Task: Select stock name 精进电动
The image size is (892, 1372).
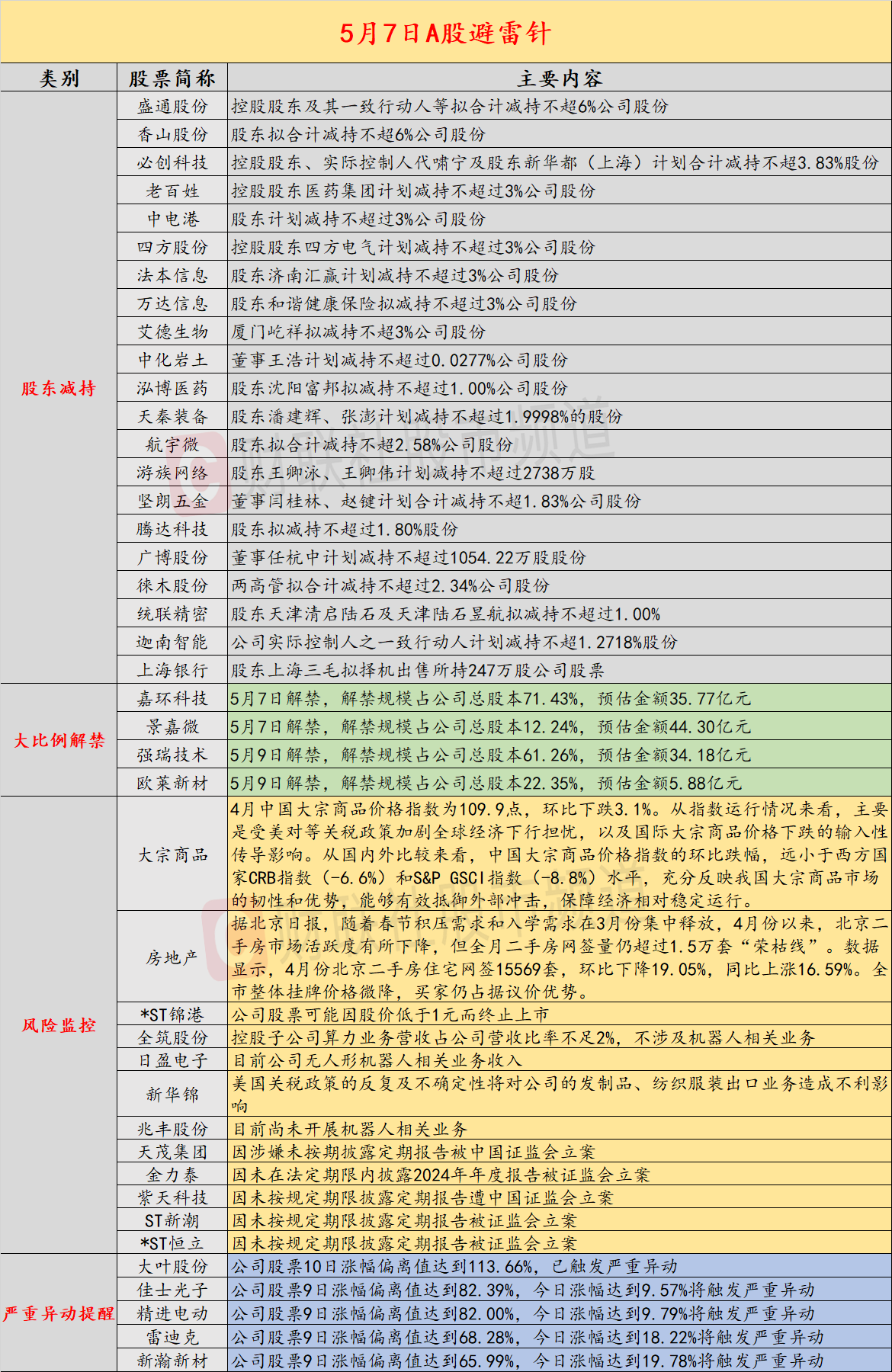Action: point(172,1314)
